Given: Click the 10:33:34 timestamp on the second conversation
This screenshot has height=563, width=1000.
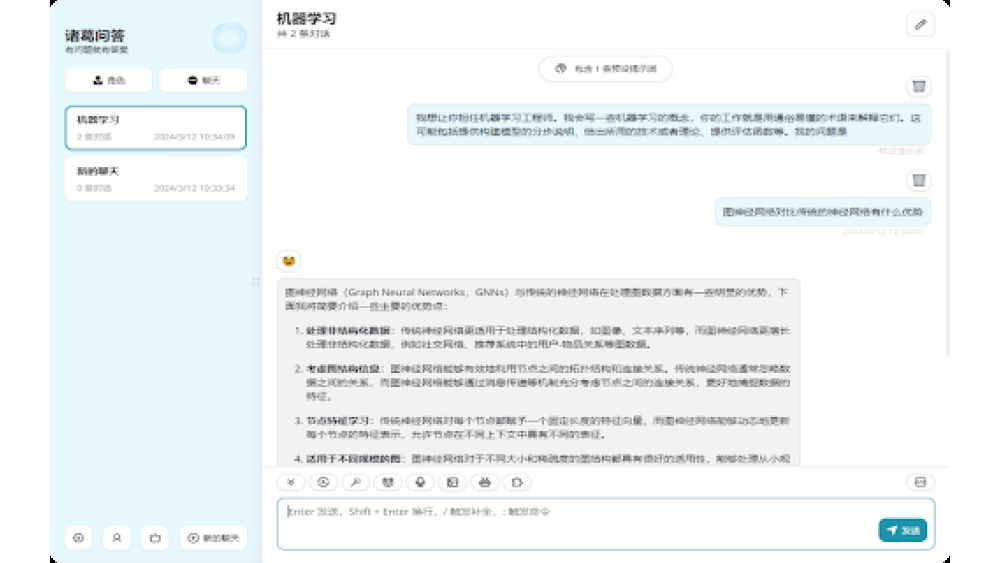Looking at the screenshot, I should pos(194,188).
